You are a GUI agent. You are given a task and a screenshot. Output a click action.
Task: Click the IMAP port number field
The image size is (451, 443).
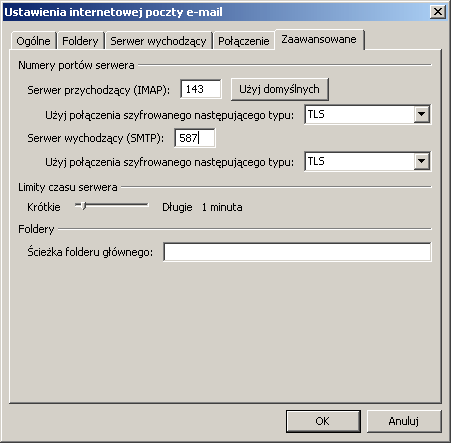click(x=201, y=89)
